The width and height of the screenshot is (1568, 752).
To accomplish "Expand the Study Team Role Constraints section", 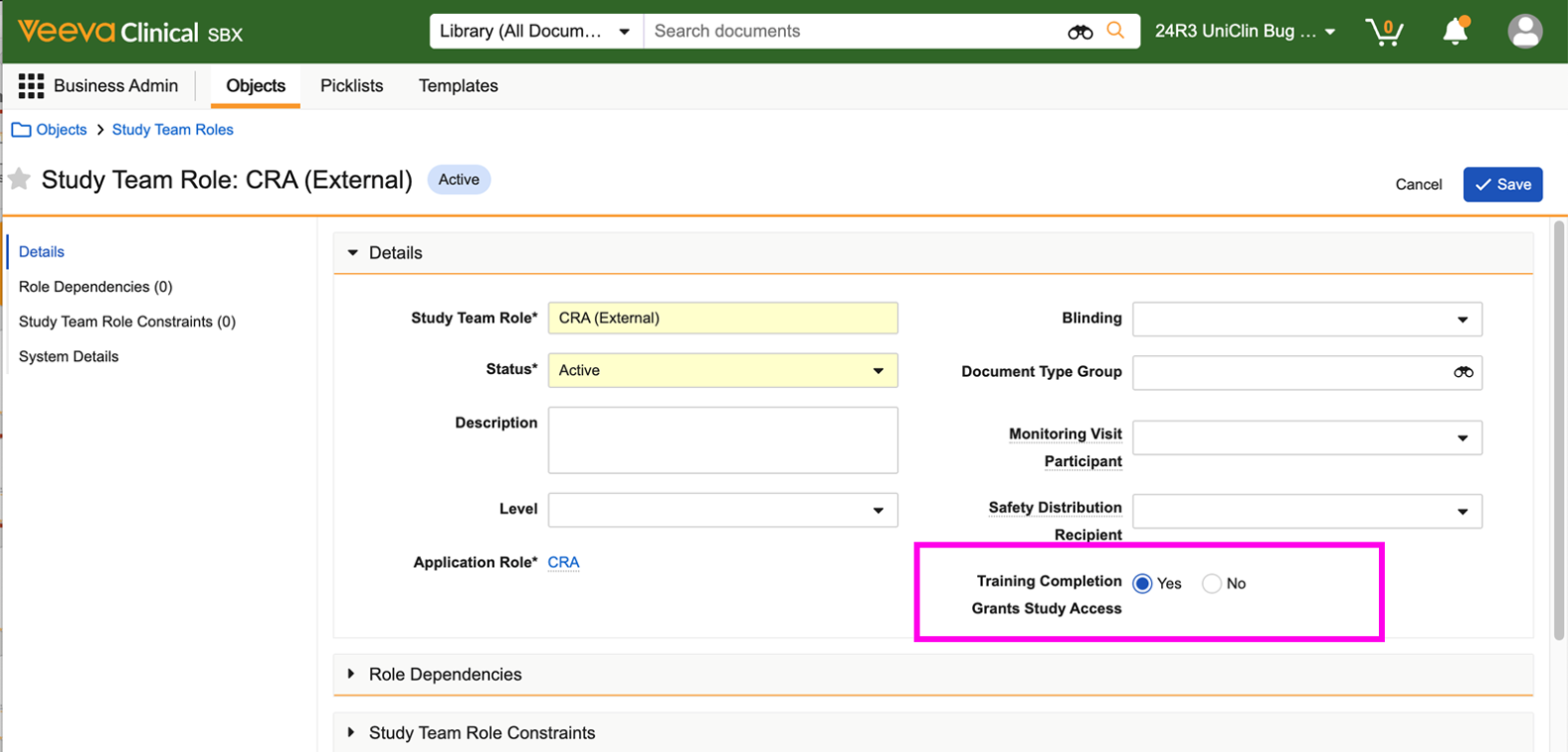I will pyautogui.click(x=481, y=732).
